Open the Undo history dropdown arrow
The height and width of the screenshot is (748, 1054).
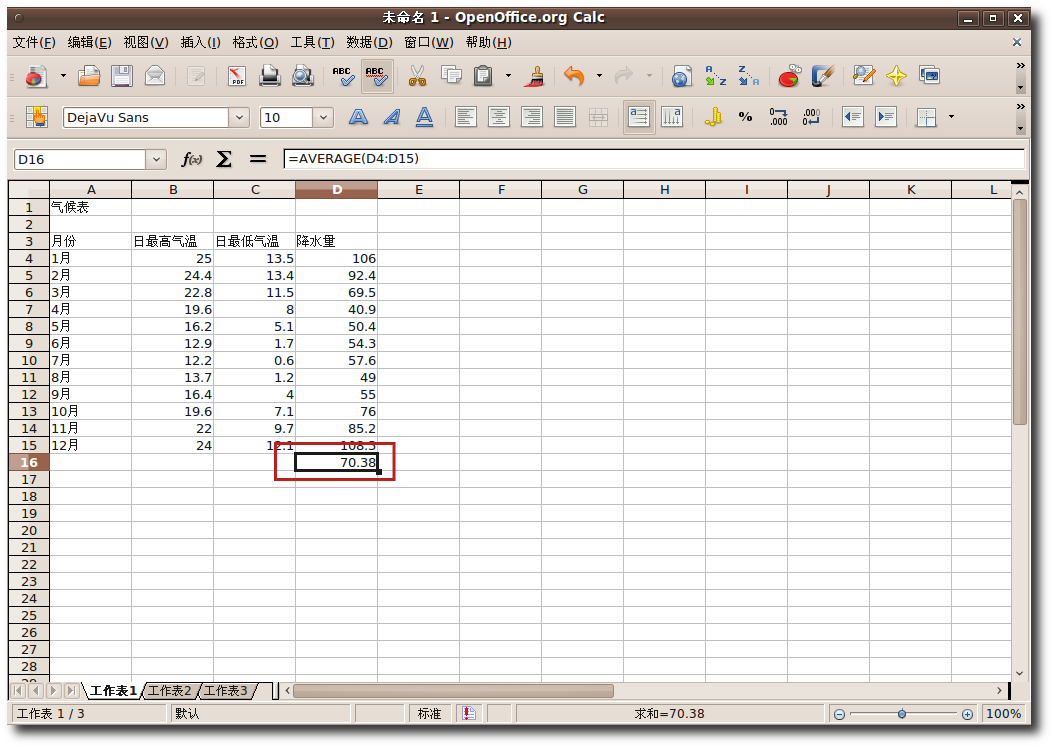click(x=599, y=77)
